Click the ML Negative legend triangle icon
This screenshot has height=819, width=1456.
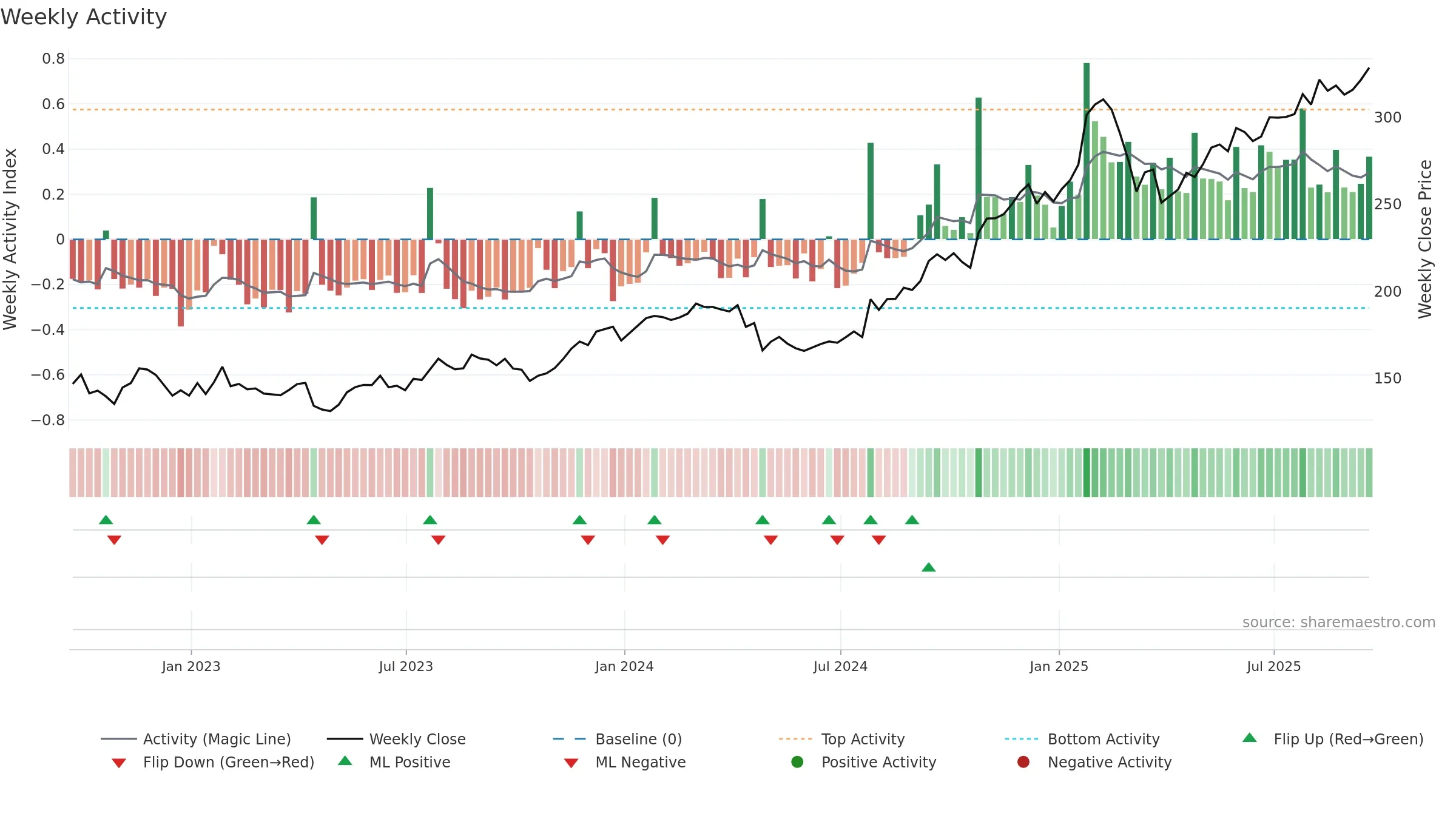point(571,763)
